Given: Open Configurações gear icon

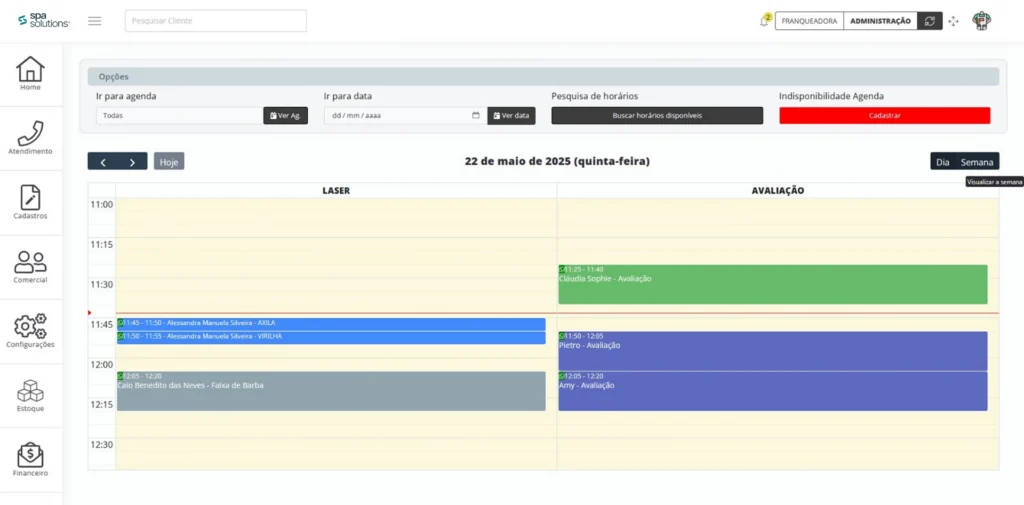Looking at the screenshot, I should (x=30, y=331).
